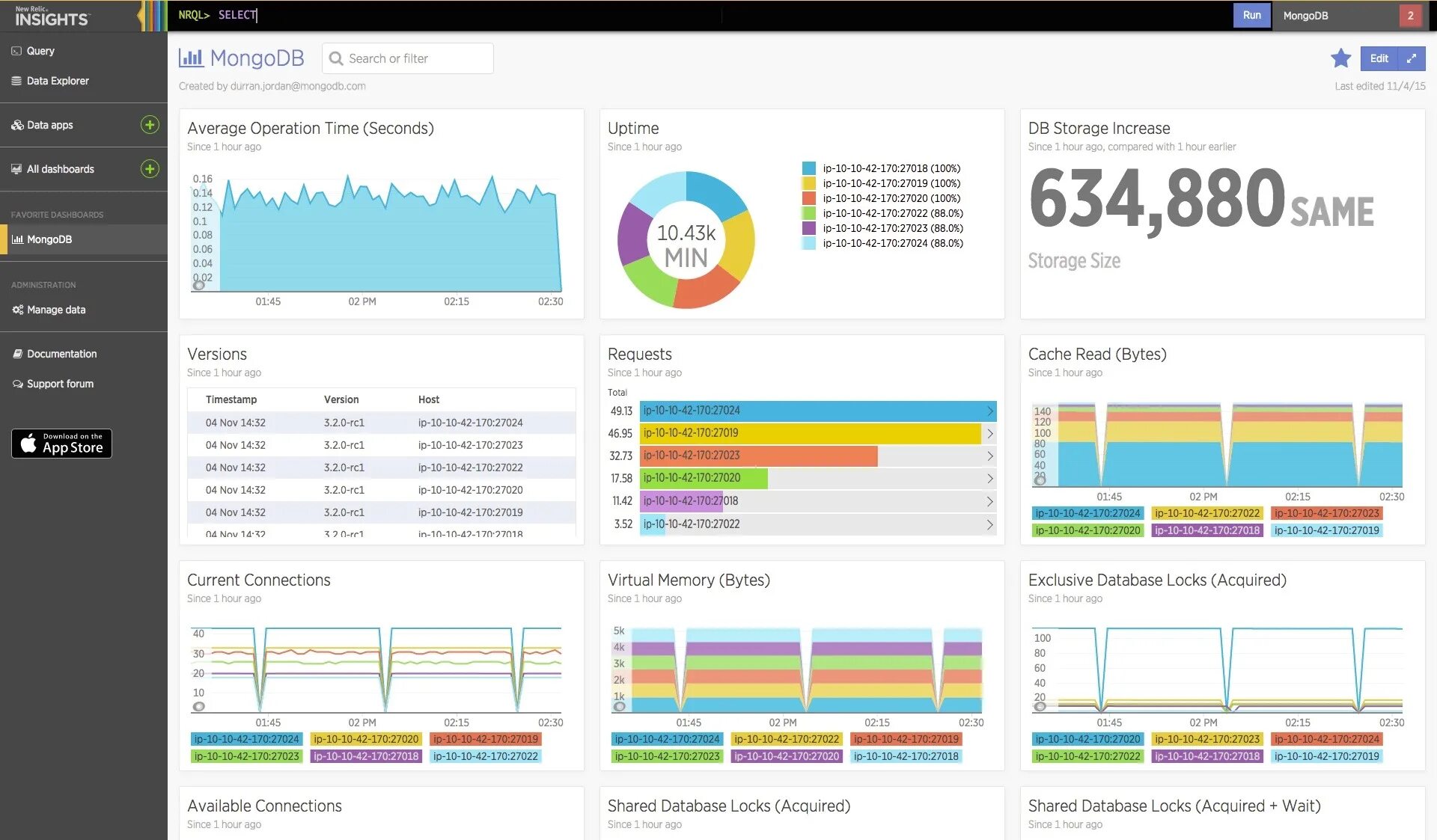Expand the ip-10-10-42-170:27023 requests row chevron

coord(989,456)
